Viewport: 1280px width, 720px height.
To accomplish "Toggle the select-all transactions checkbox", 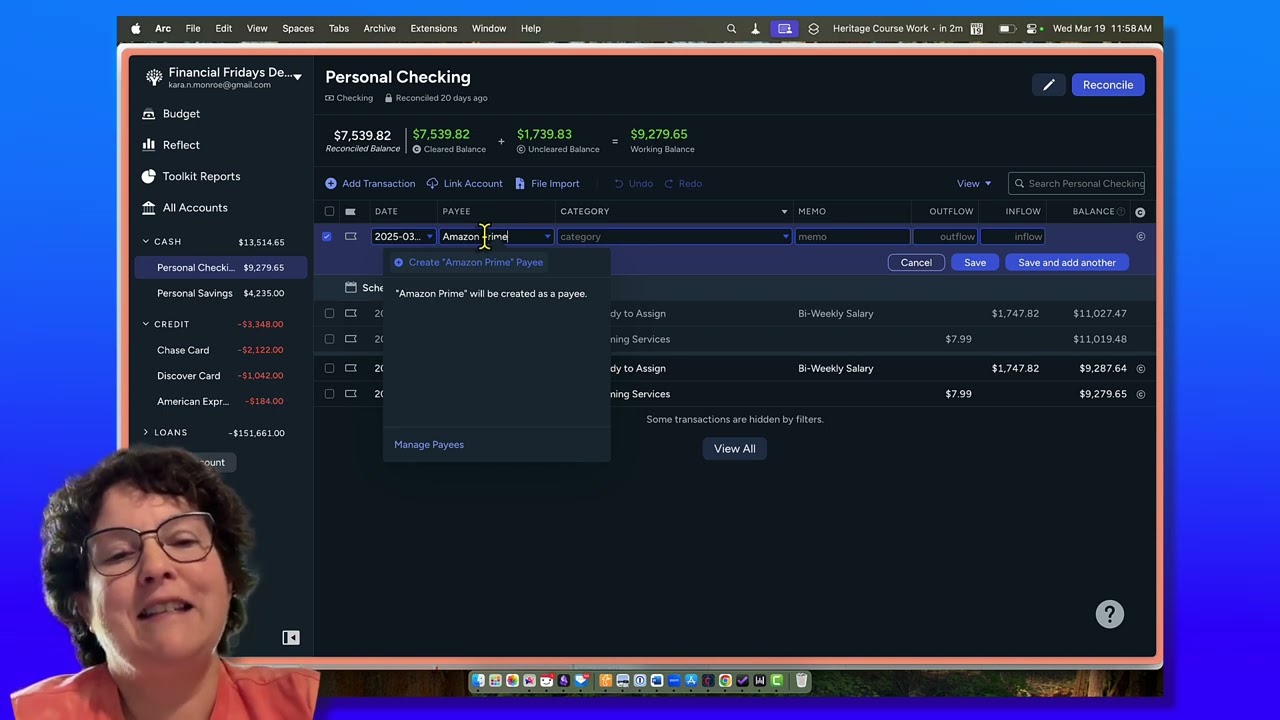I will (x=329, y=212).
